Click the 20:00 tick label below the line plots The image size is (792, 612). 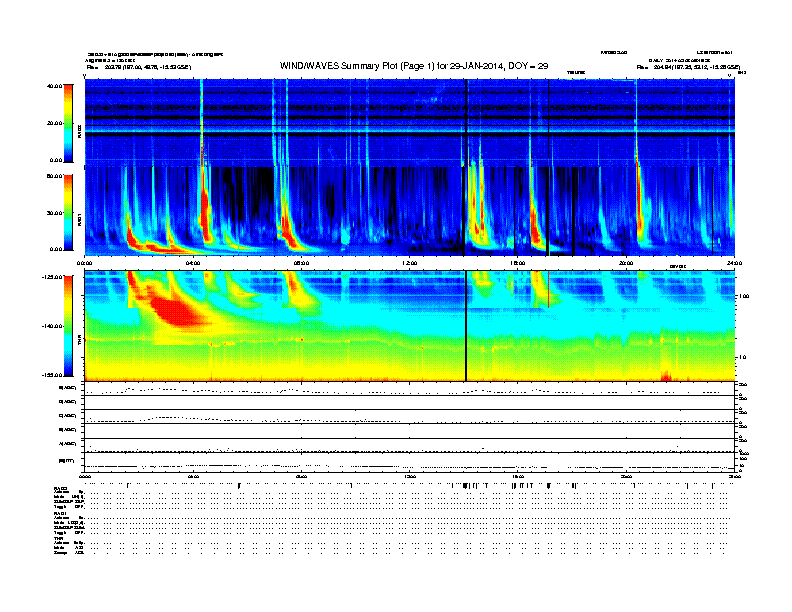point(626,476)
